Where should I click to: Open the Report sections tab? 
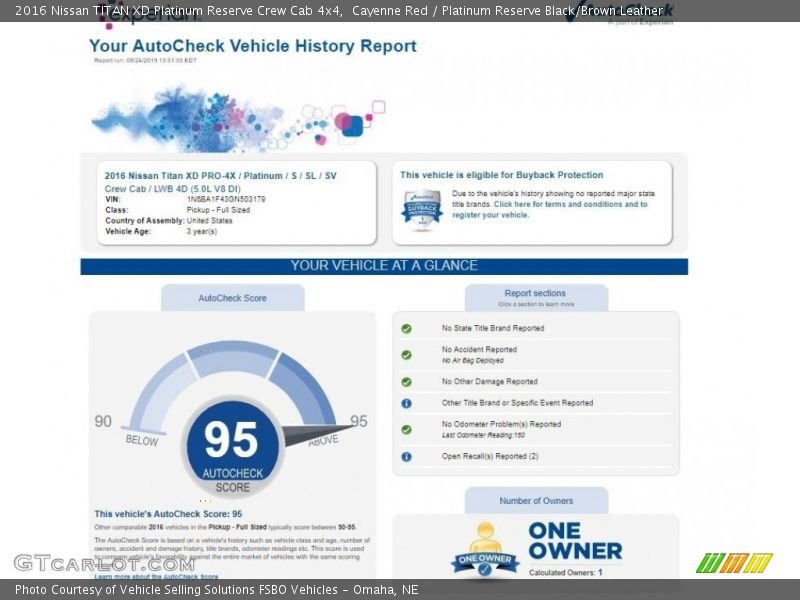(536, 298)
